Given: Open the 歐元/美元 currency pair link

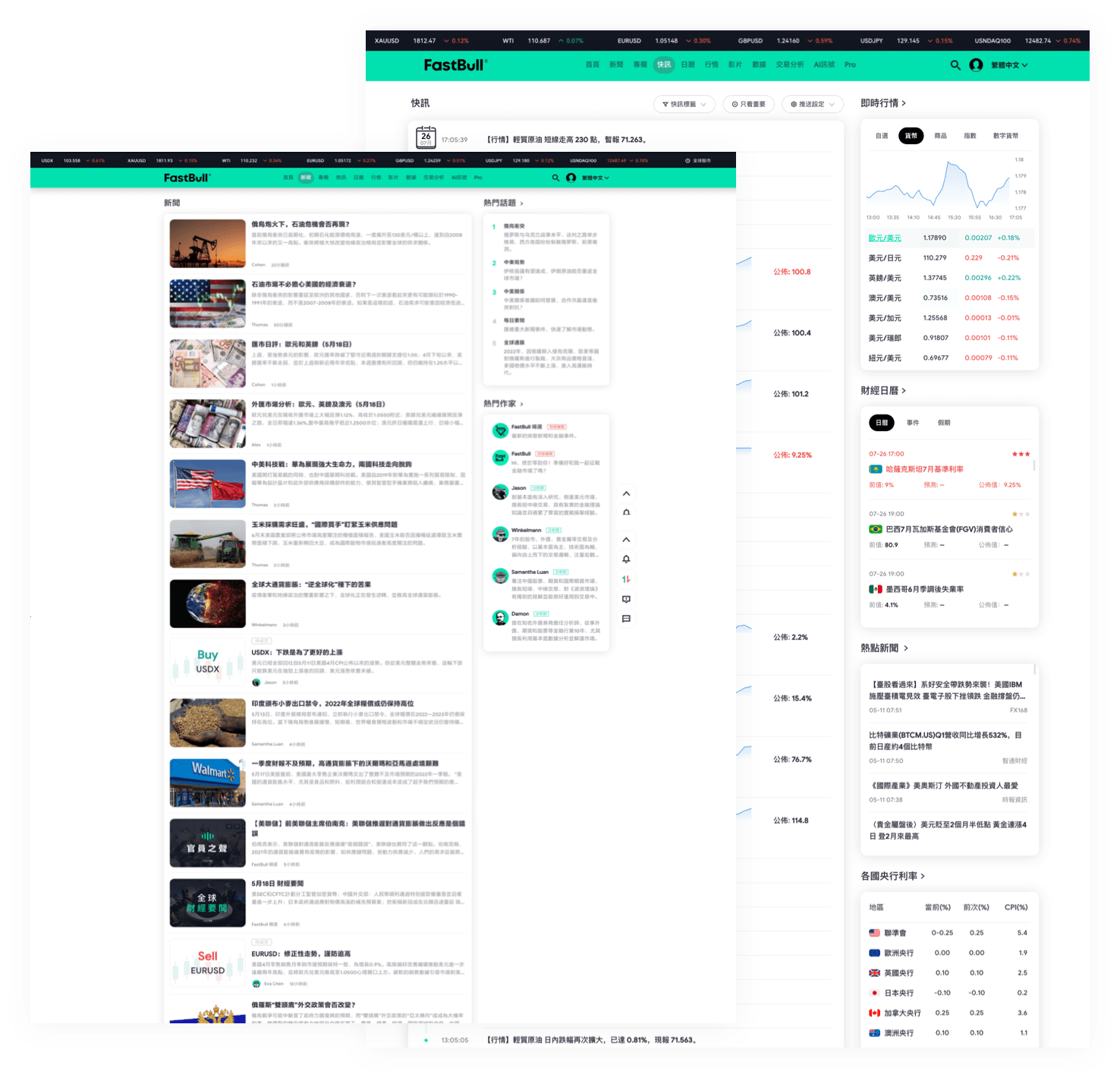Looking at the screenshot, I should click(x=885, y=238).
